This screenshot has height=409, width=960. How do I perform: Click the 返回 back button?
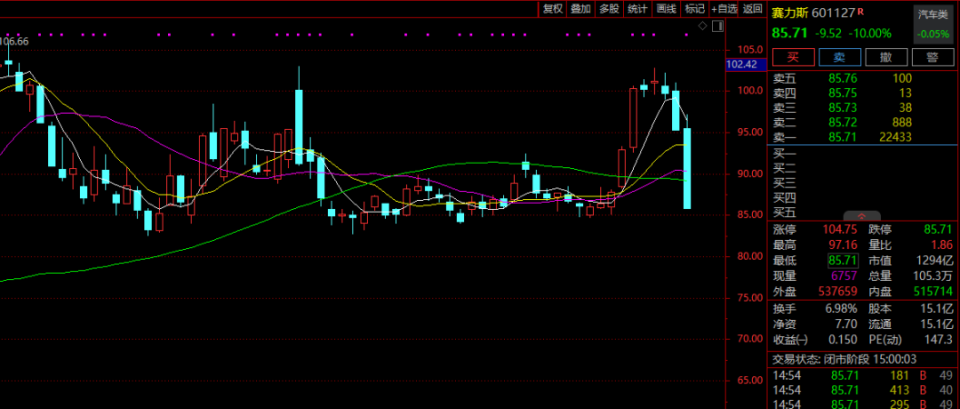point(752,9)
